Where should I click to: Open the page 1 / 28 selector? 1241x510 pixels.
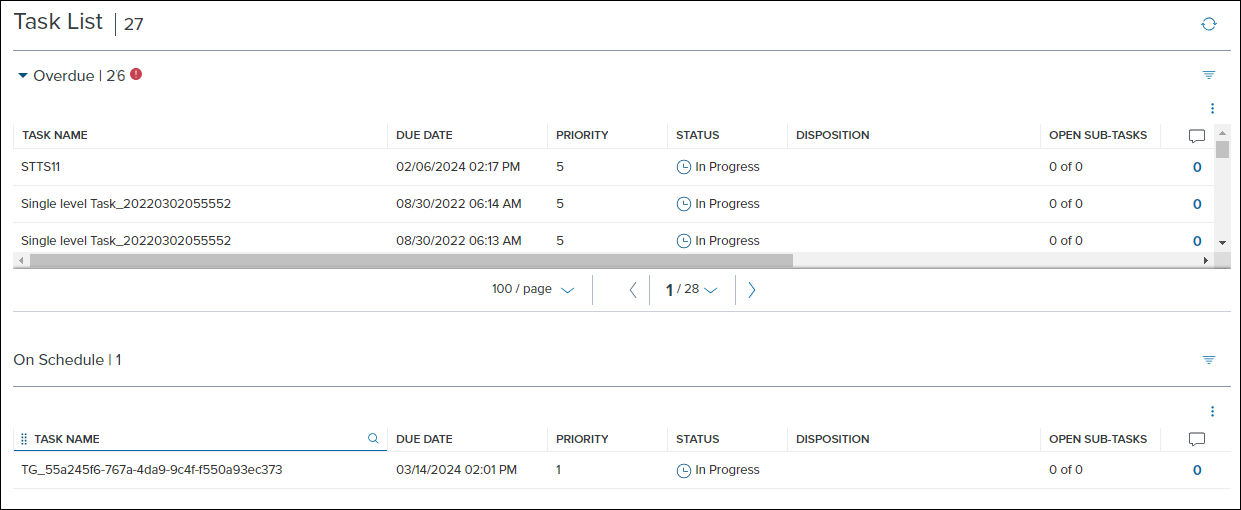(692, 289)
